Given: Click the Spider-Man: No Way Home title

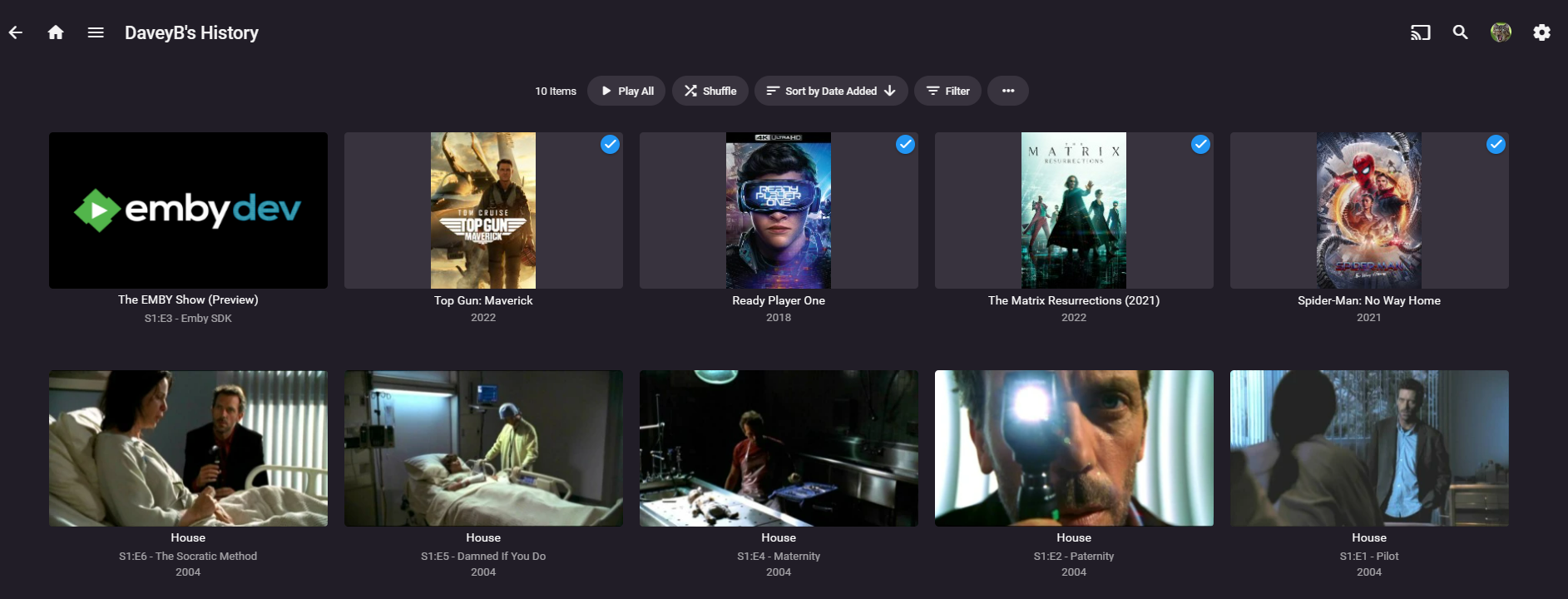Looking at the screenshot, I should click(1369, 300).
